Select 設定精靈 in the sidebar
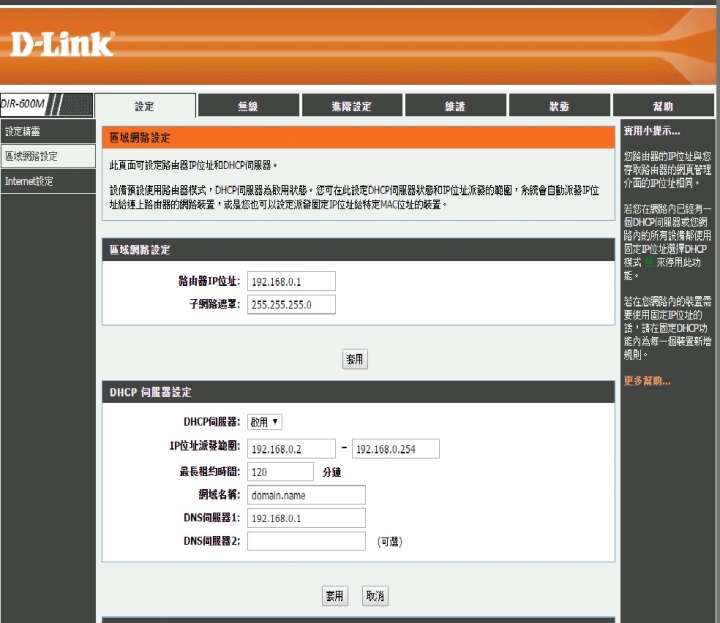Screen dimensions: 720x623 coord(48,131)
